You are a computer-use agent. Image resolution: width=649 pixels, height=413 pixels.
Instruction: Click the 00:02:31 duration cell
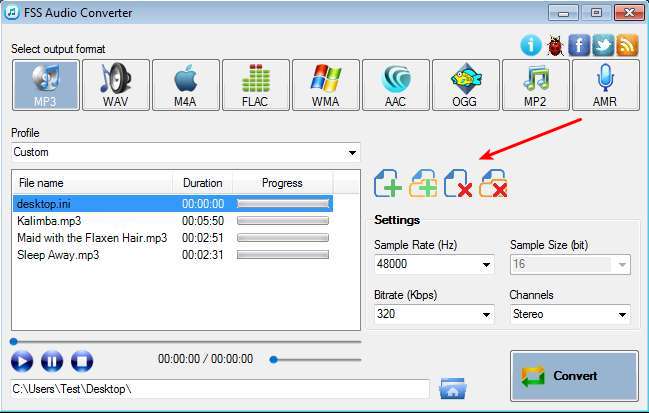[x=203, y=255]
